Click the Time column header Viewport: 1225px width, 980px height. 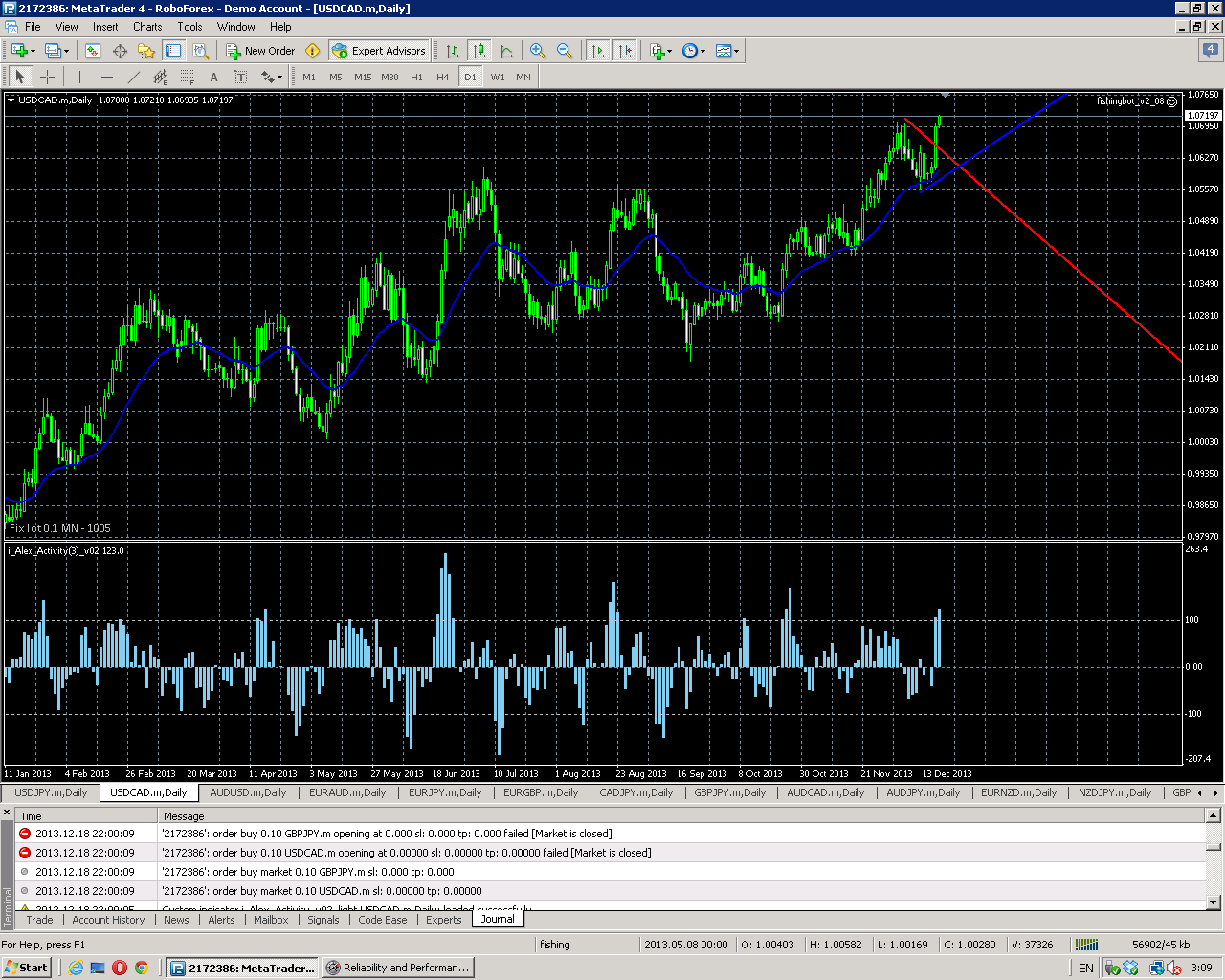click(x=86, y=816)
